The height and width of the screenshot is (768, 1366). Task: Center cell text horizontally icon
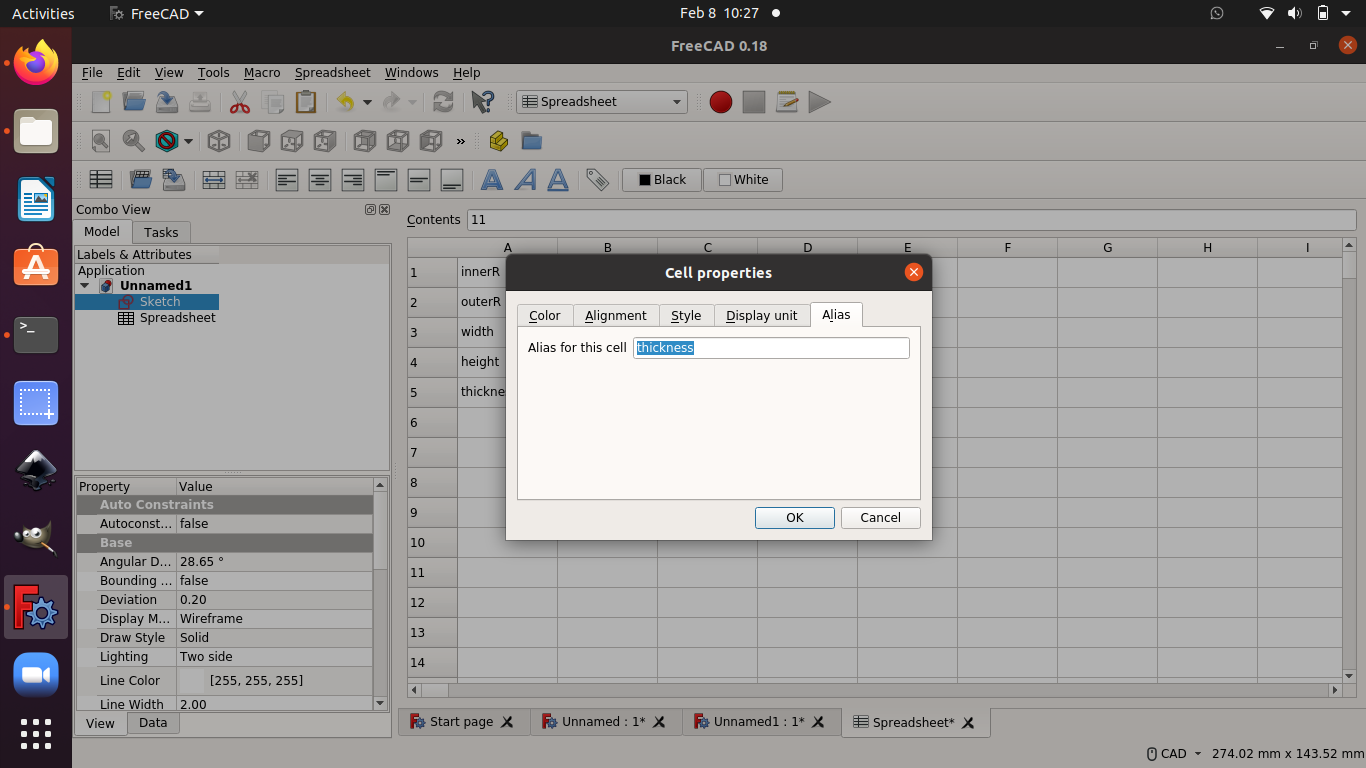pos(320,180)
